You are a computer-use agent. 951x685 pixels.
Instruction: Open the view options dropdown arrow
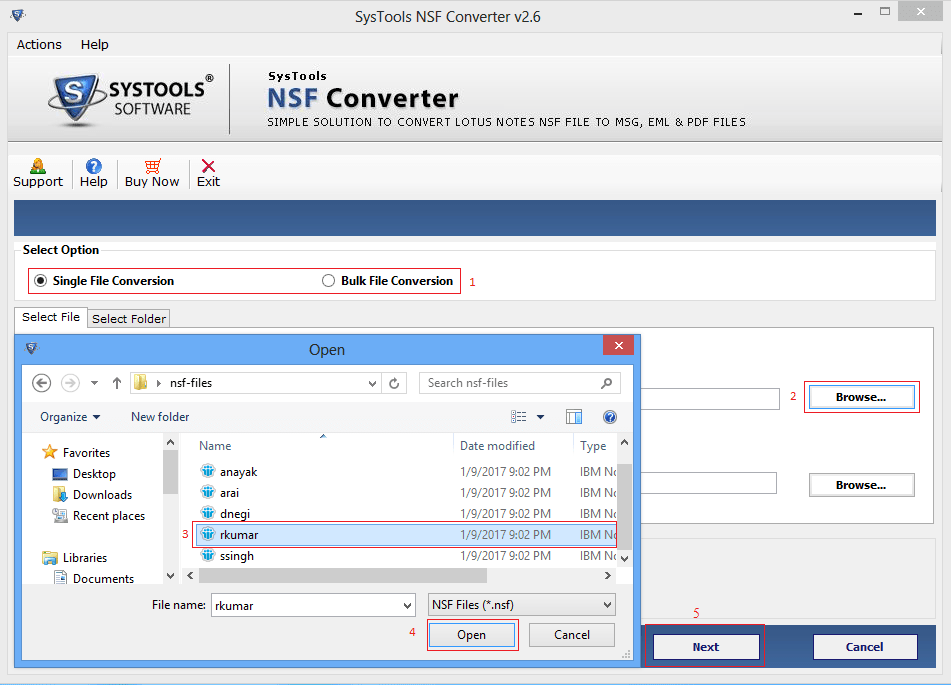(x=540, y=417)
